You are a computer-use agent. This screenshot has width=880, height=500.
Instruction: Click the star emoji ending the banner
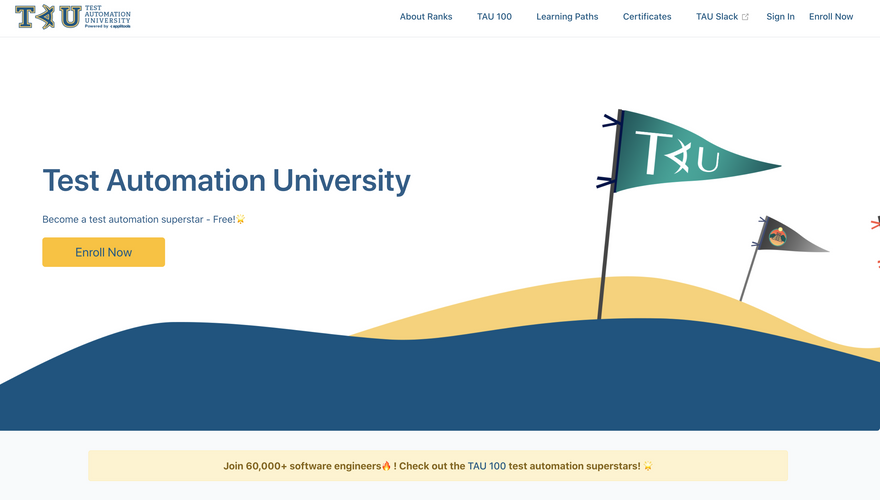tap(648, 466)
